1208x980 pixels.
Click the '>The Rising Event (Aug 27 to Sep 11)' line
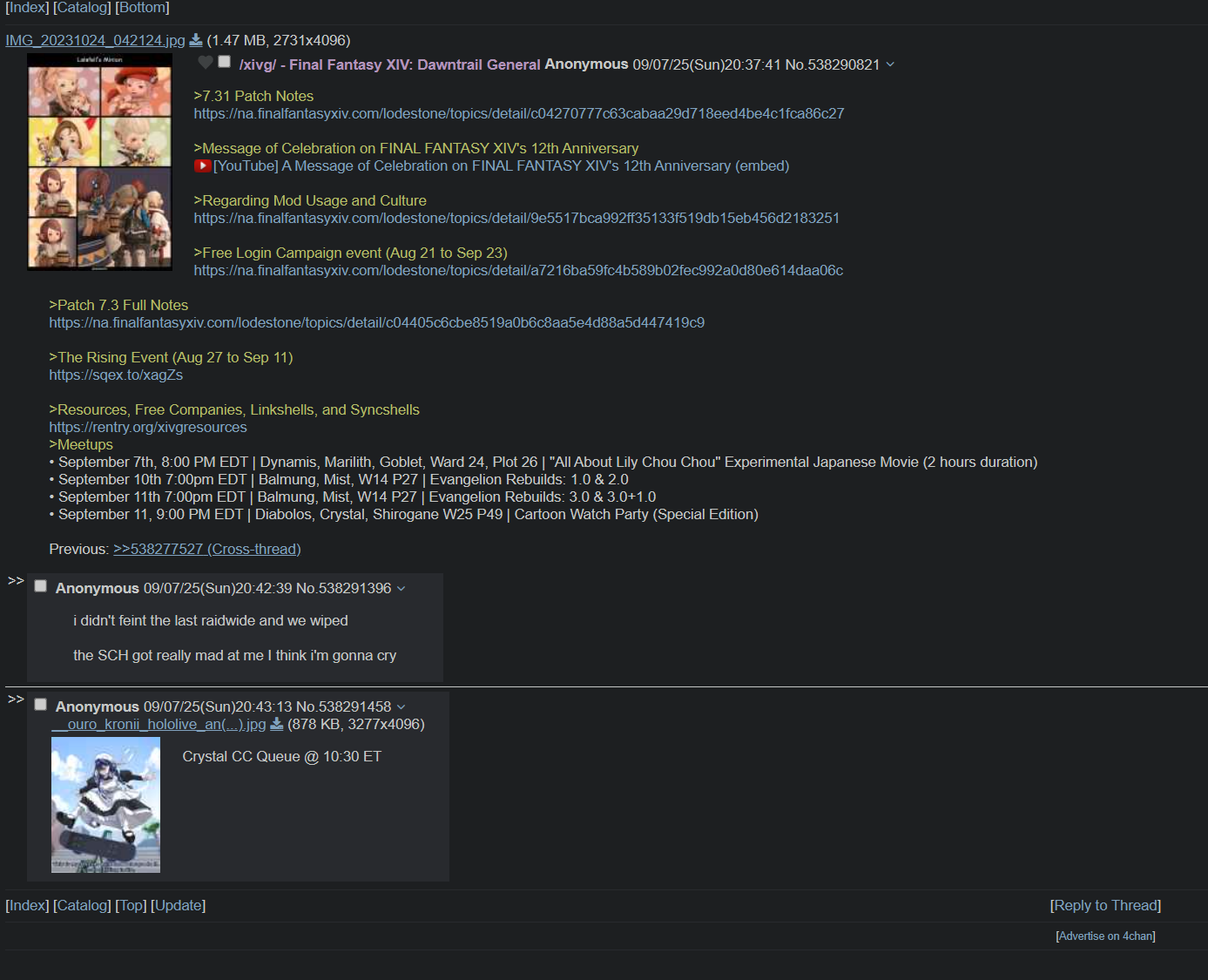[171, 358]
